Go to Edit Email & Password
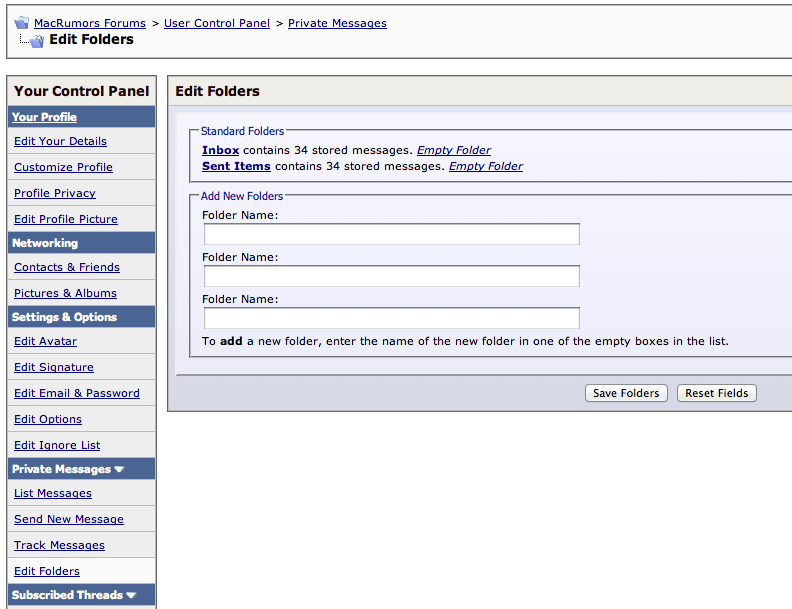The image size is (792, 609). point(77,393)
